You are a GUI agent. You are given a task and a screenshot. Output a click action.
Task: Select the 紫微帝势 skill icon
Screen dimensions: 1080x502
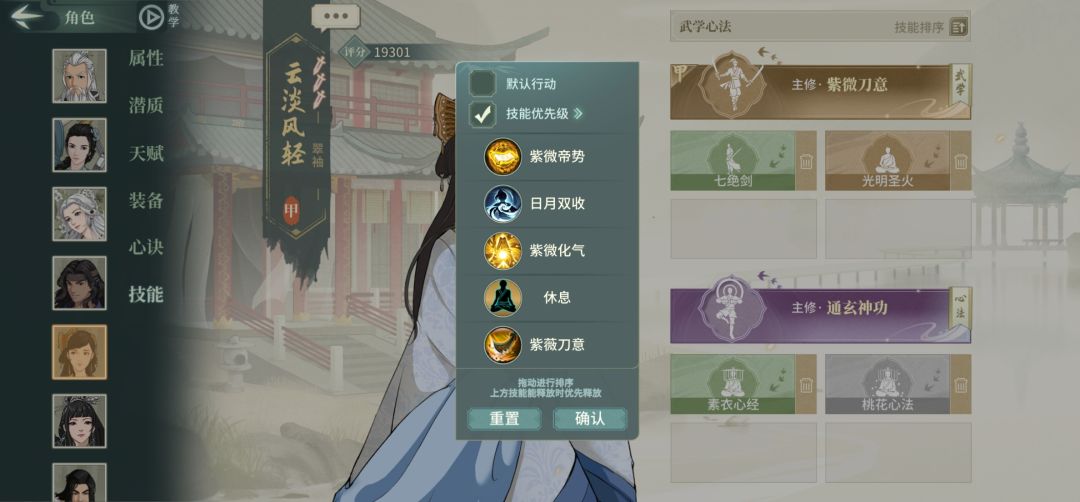tap(502, 156)
